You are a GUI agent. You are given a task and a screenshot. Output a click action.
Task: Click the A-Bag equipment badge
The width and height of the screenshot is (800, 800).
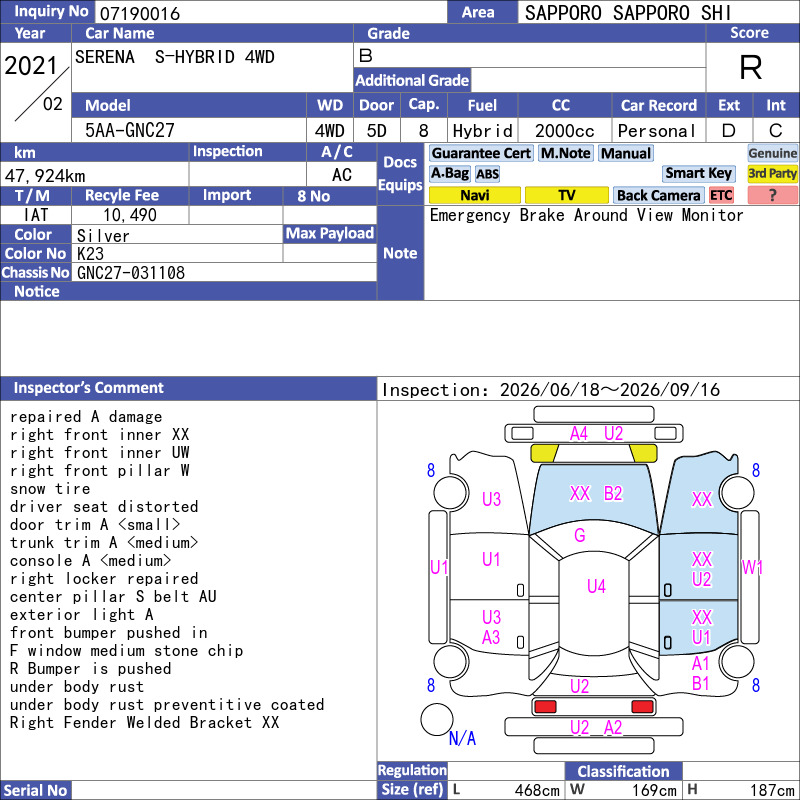pyautogui.click(x=449, y=173)
